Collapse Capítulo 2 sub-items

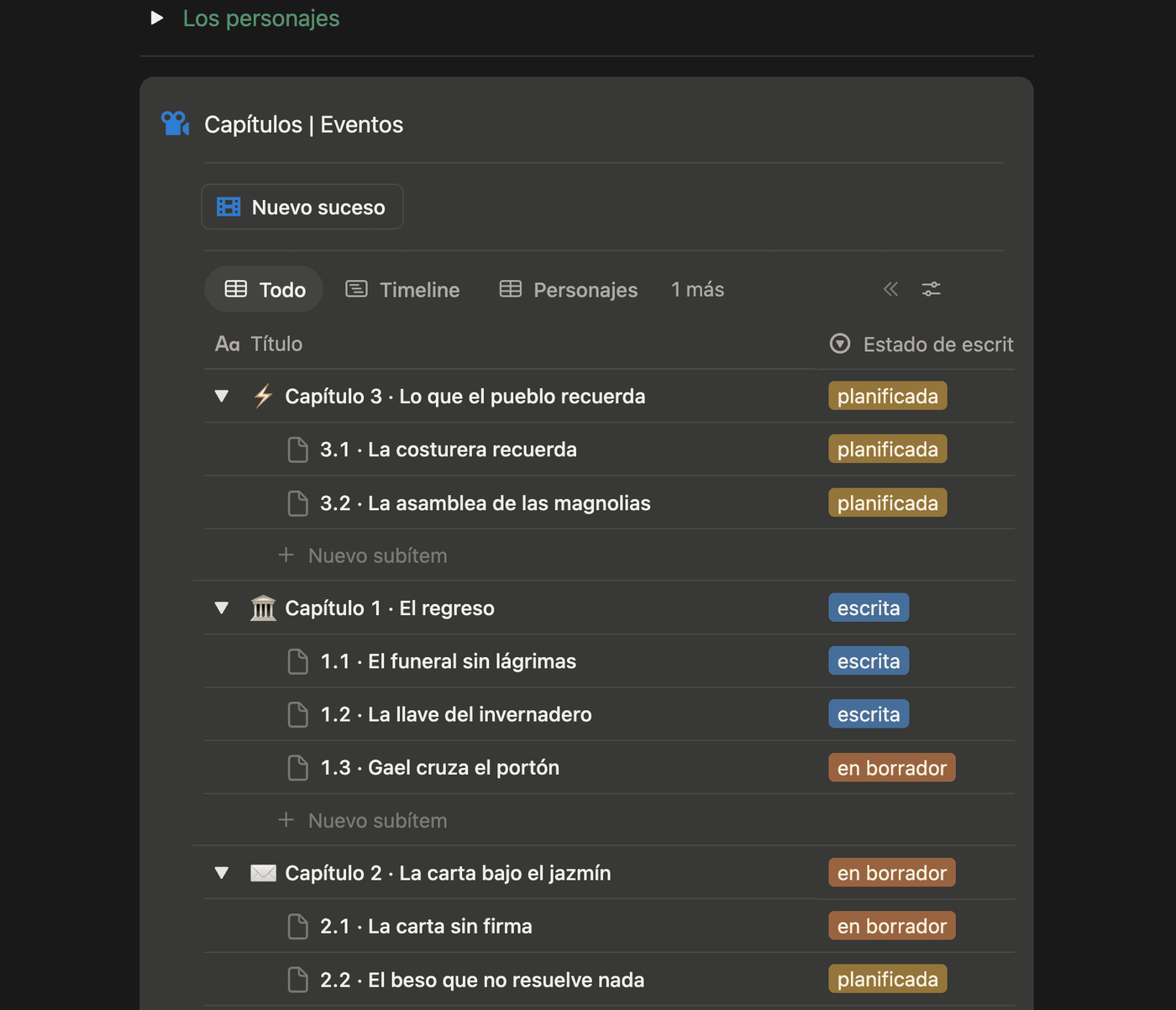click(x=222, y=873)
